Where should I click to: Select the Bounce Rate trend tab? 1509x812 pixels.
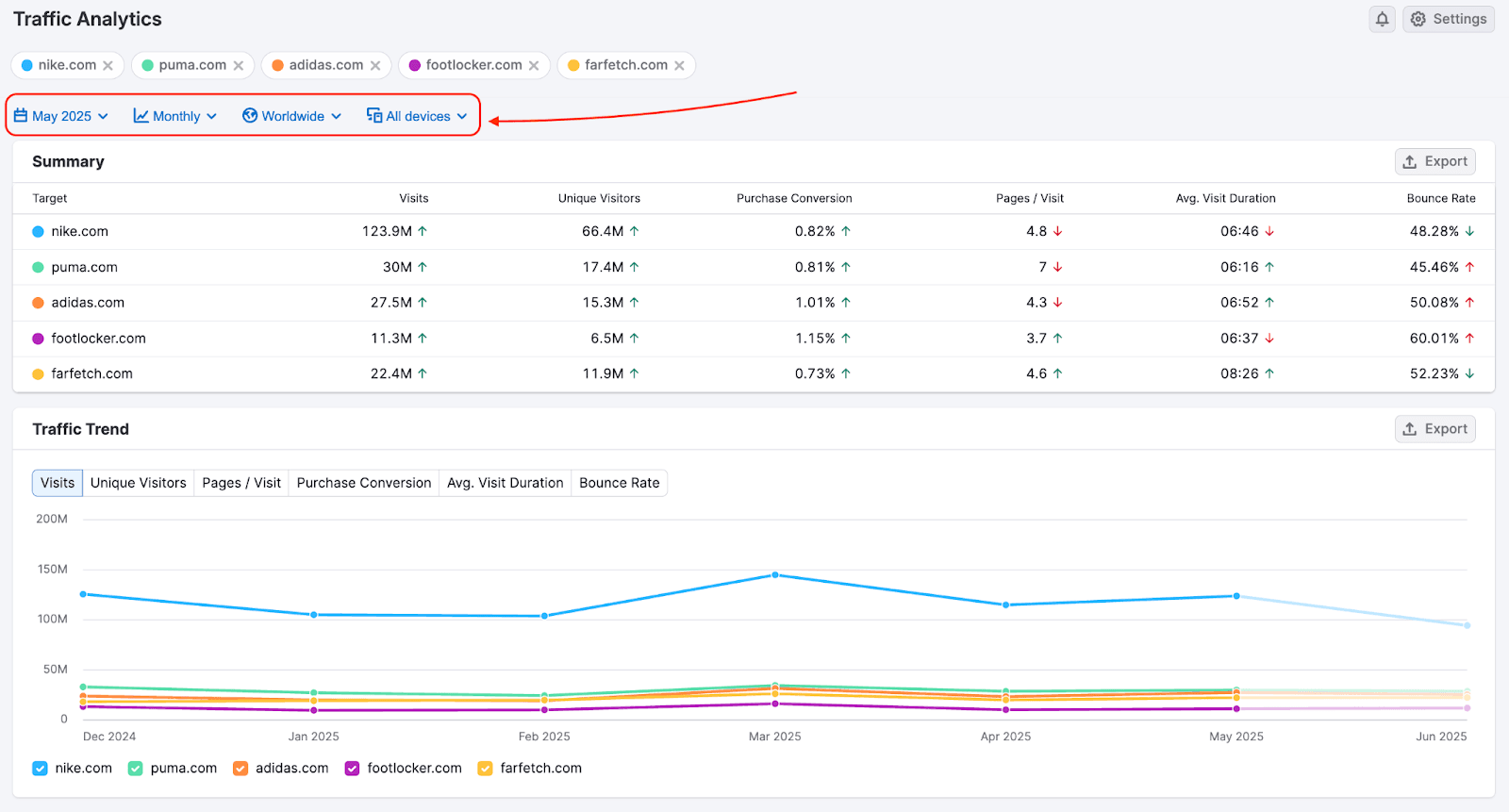[x=620, y=483]
